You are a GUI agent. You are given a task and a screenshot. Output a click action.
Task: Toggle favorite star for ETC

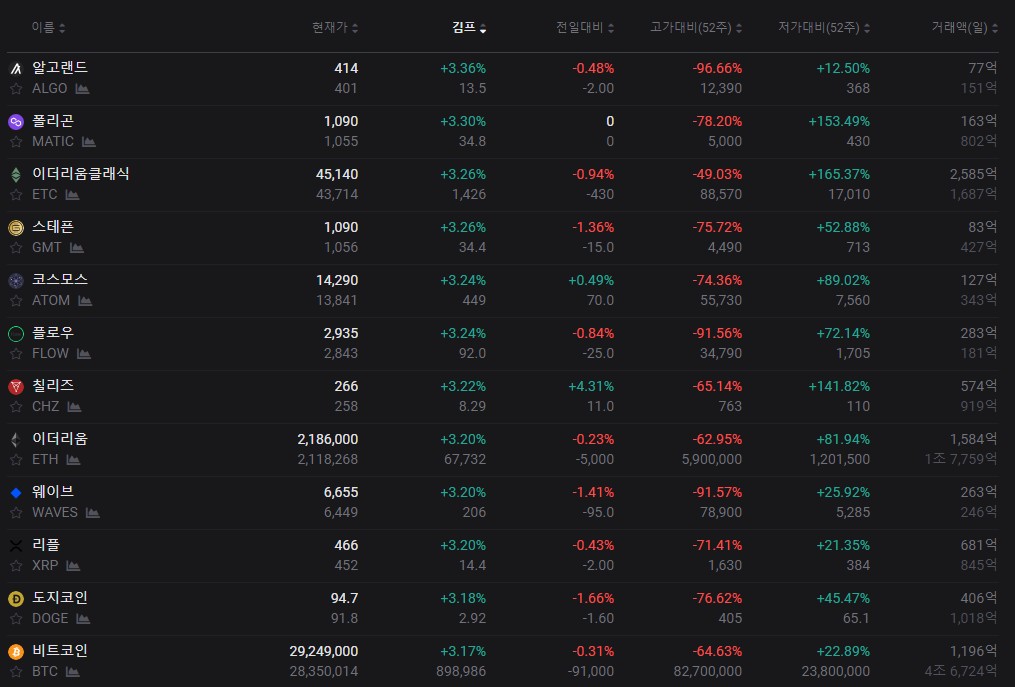coord(16,195)
